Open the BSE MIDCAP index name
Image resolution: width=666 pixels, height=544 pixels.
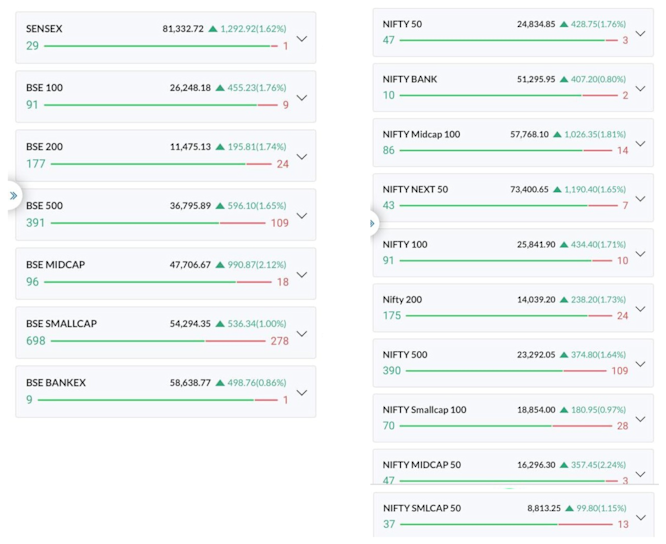tap(56, 265)
